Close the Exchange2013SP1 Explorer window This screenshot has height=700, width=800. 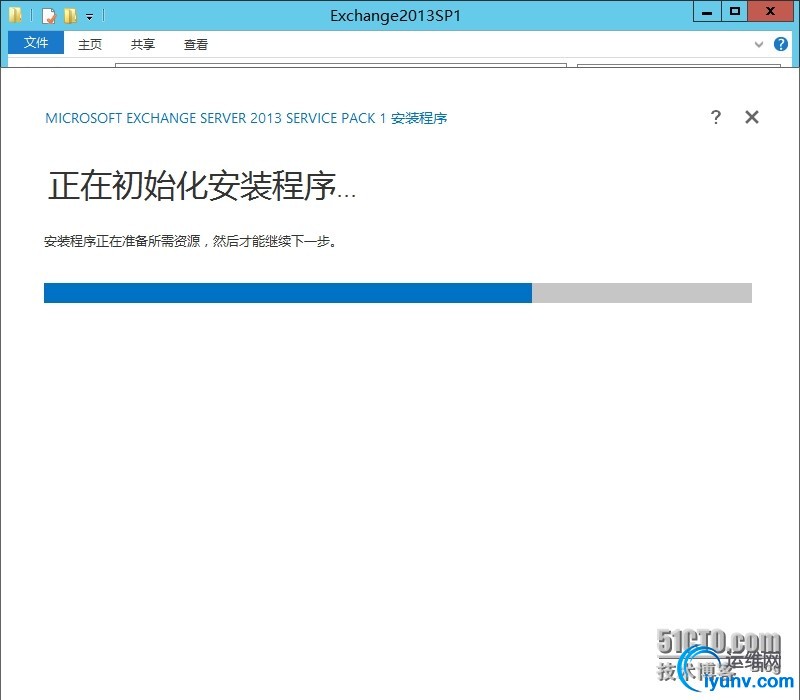[x=770, y=12]
